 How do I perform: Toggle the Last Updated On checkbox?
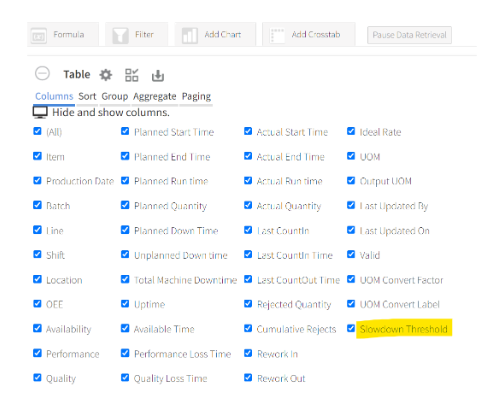coord(351,230)
